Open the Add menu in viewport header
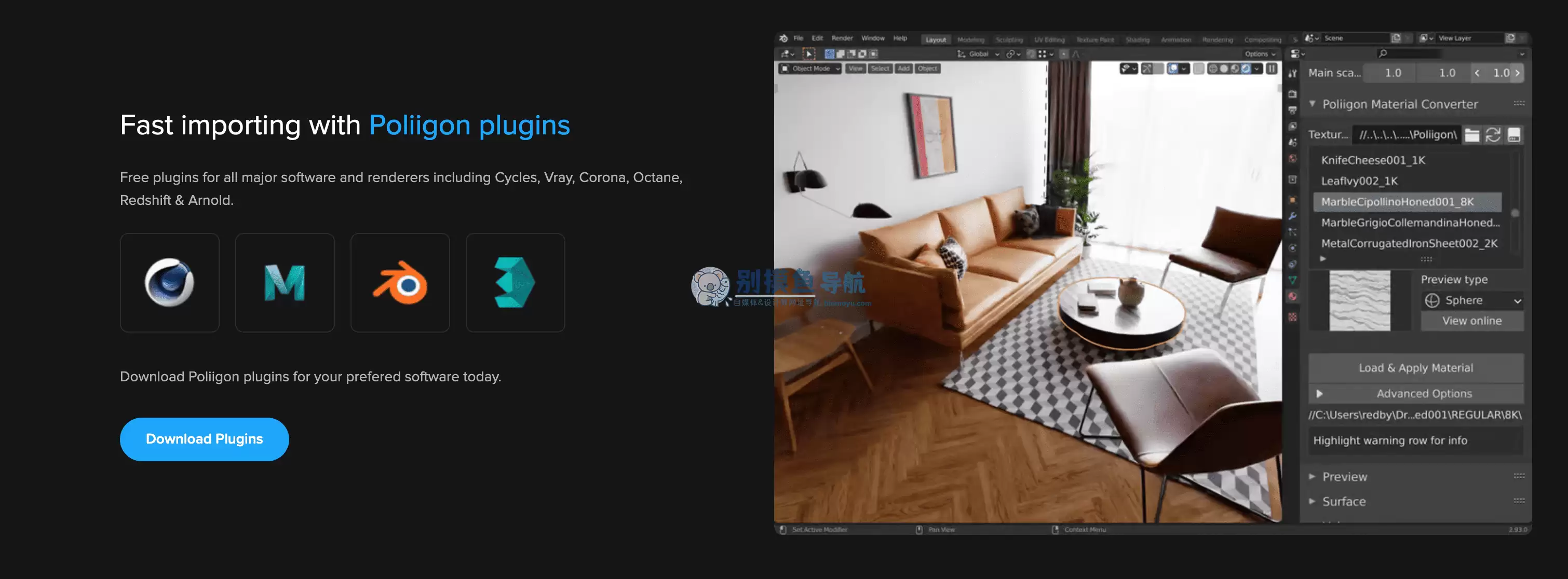 903,68
